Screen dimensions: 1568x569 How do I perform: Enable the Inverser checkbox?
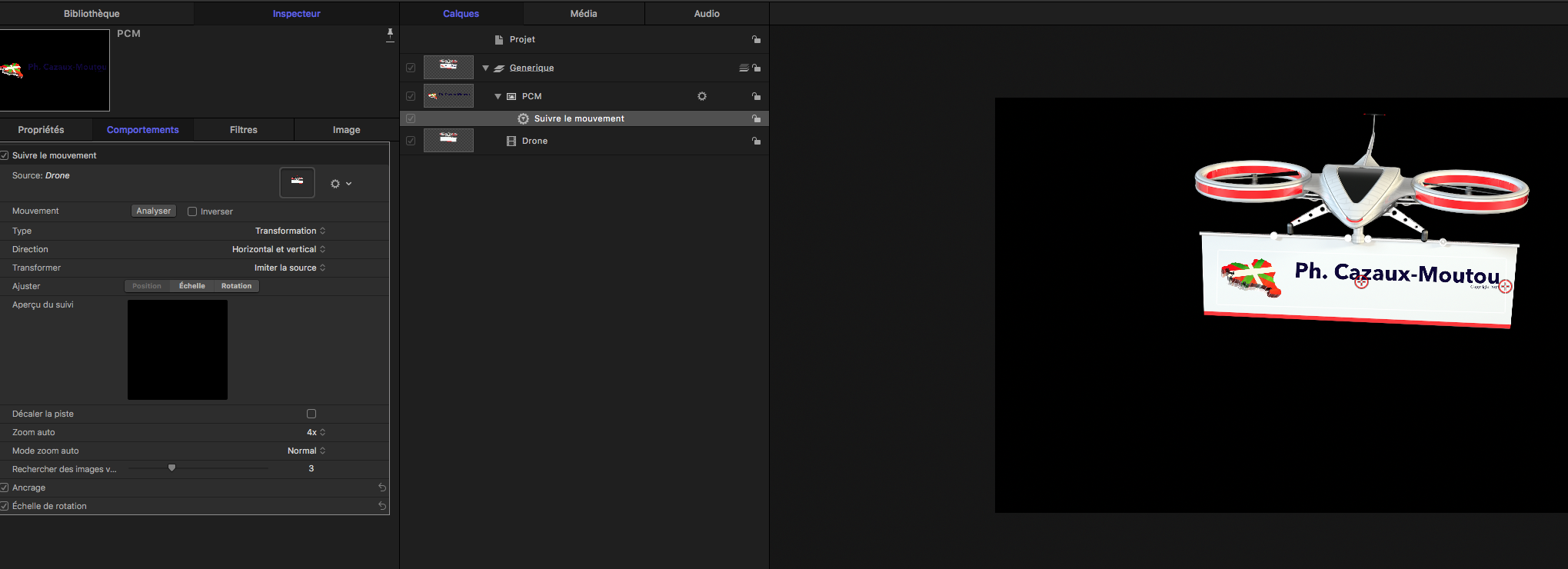pos(192,211)
